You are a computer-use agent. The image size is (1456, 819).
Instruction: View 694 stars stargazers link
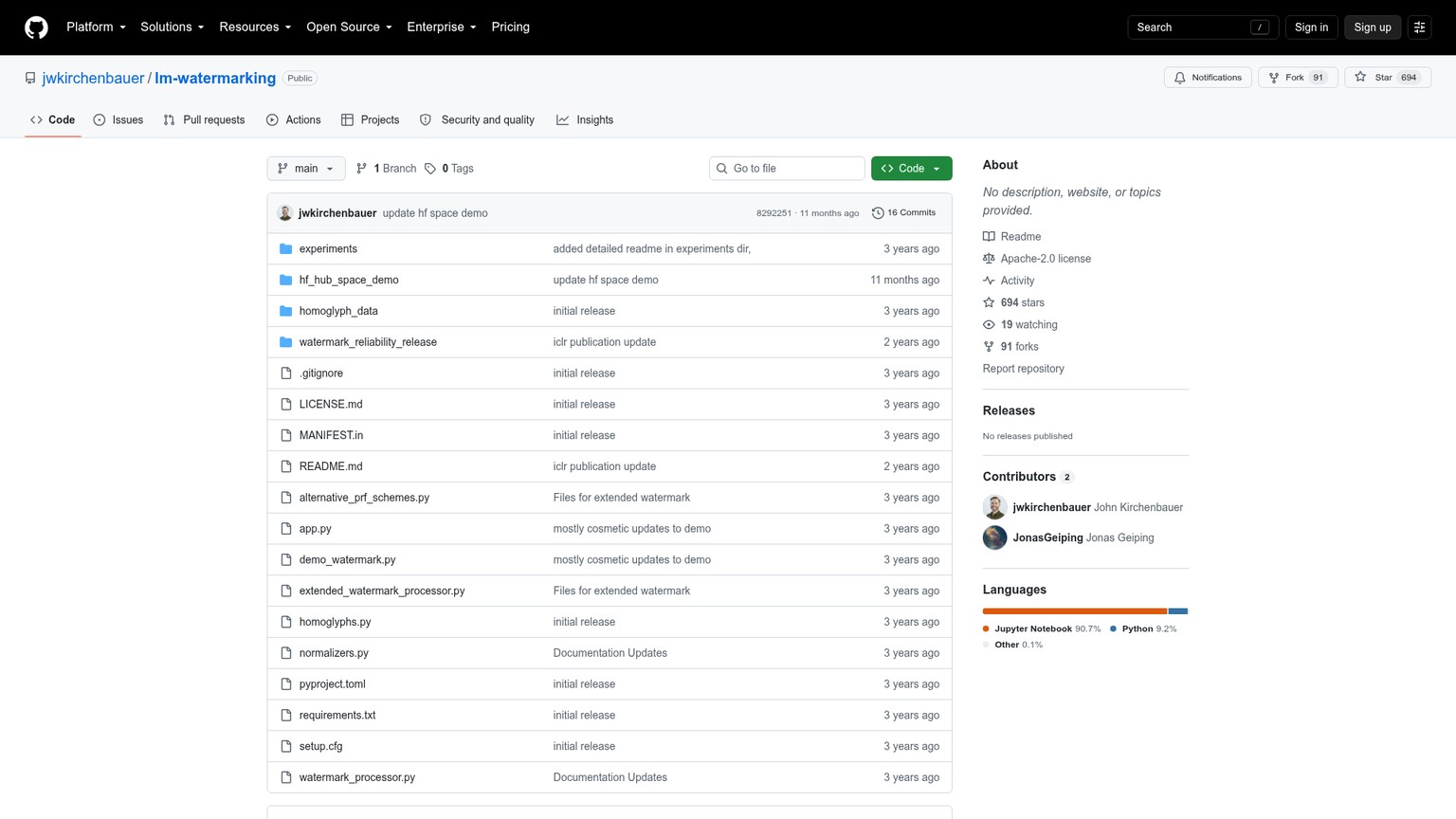(x=1013, y=302)
